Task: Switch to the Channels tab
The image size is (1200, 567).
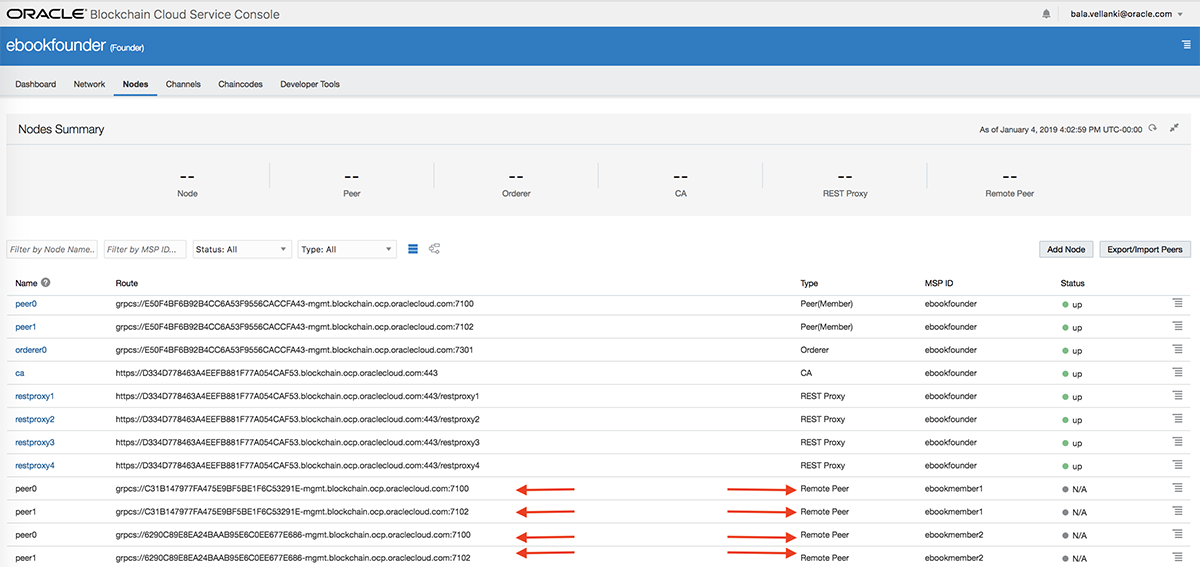Action: [183, 84]
